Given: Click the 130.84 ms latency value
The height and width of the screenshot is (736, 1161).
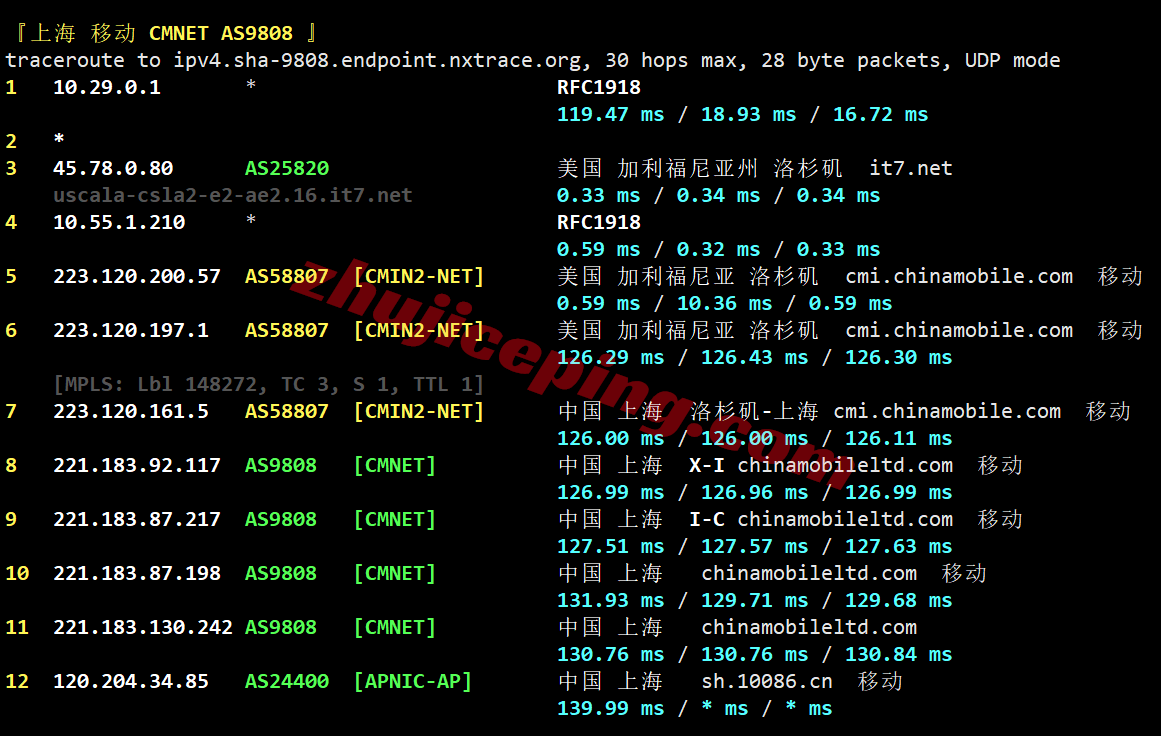Looking at the screenshot, I should (x=898, y=655).
